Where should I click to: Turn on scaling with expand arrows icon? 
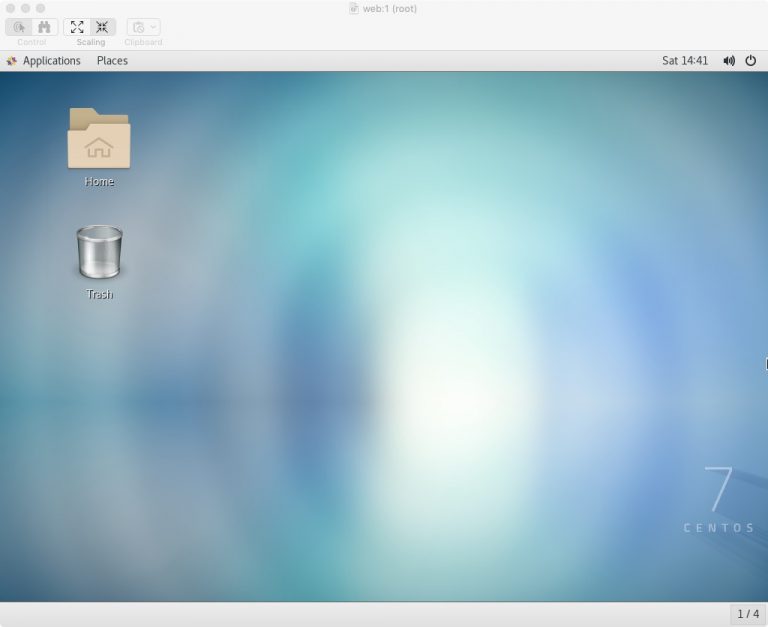coord(77,27)
